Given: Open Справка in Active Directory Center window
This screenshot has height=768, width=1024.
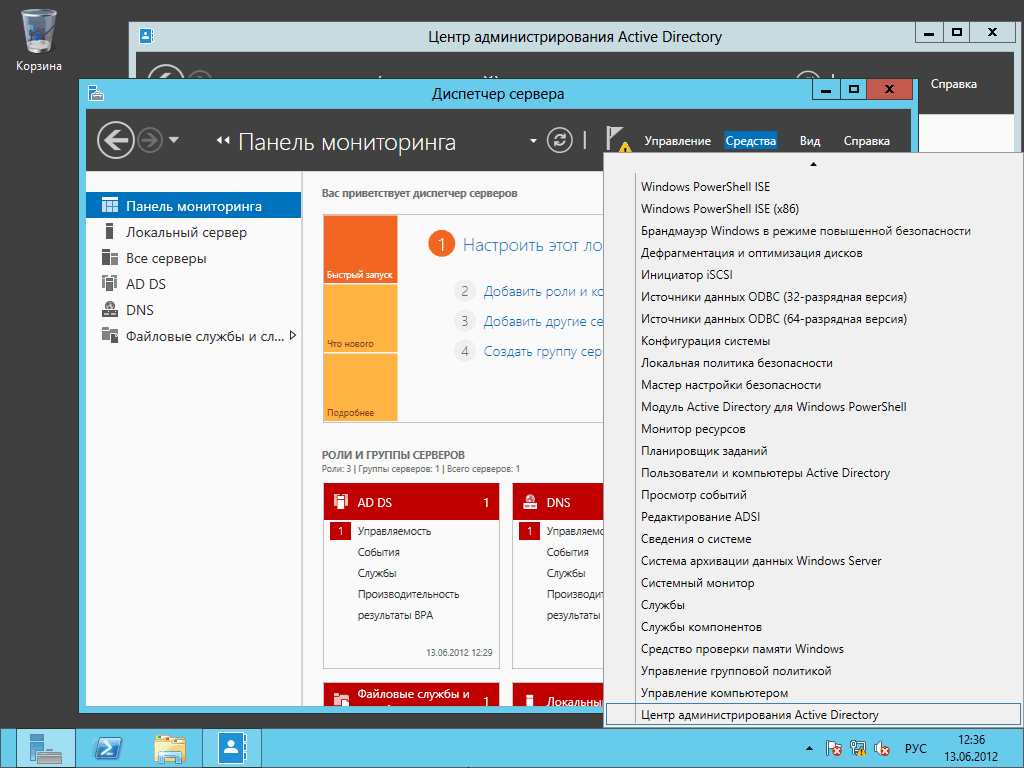Looking at the screenshot, I should [953, 84].
